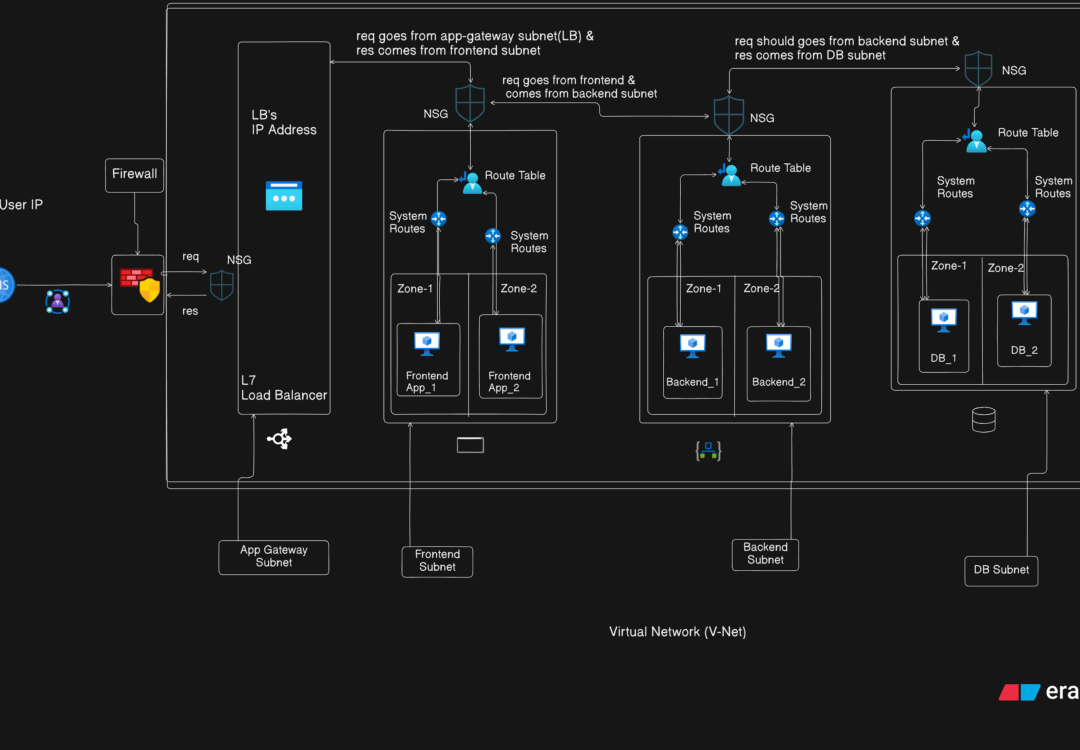
Task: Select the Route Table icon in Backend subnet
Action: pyautogui.click(x=730, y=175)
